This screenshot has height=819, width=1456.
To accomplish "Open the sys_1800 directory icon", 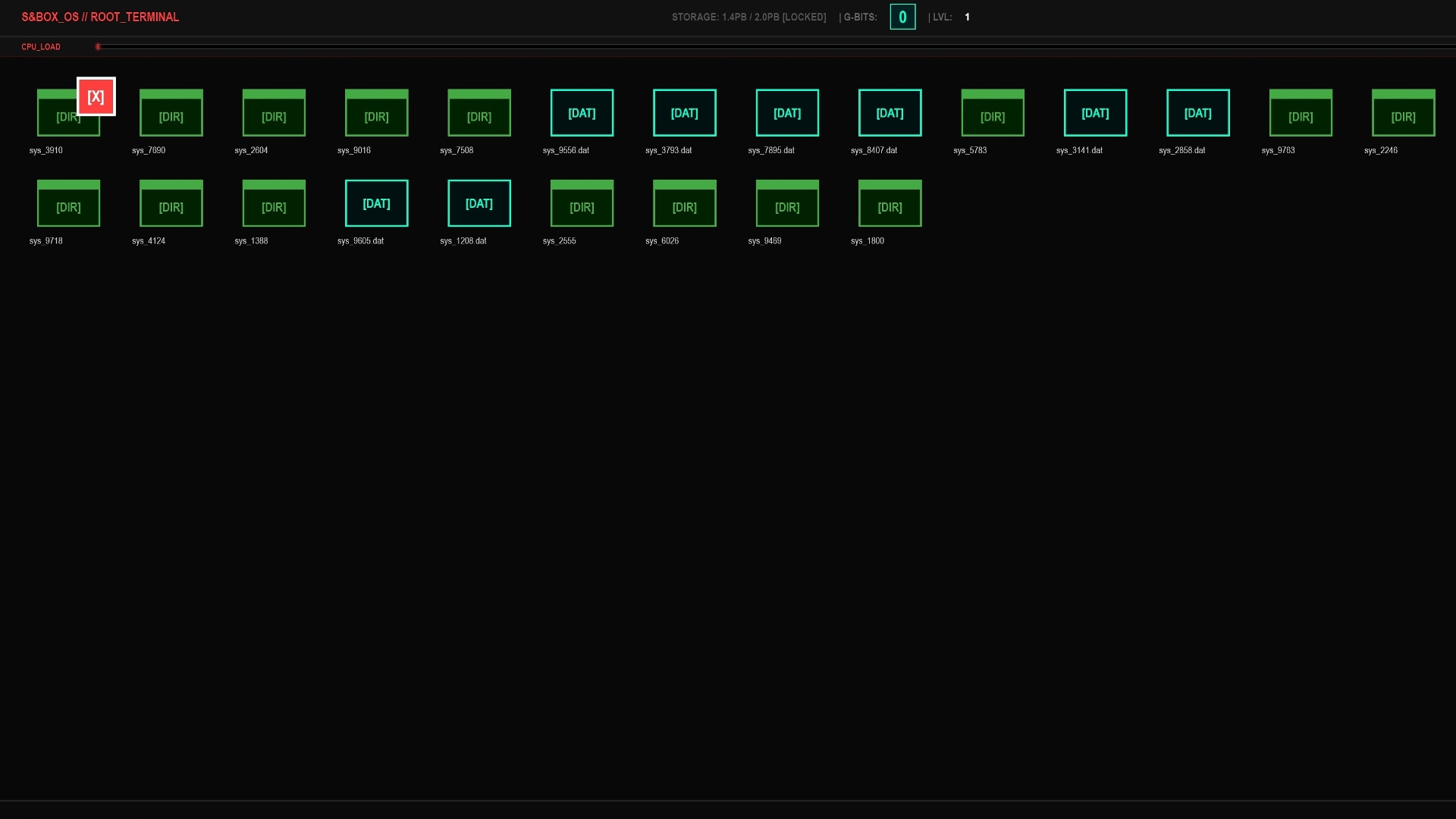I will (890, 204).
